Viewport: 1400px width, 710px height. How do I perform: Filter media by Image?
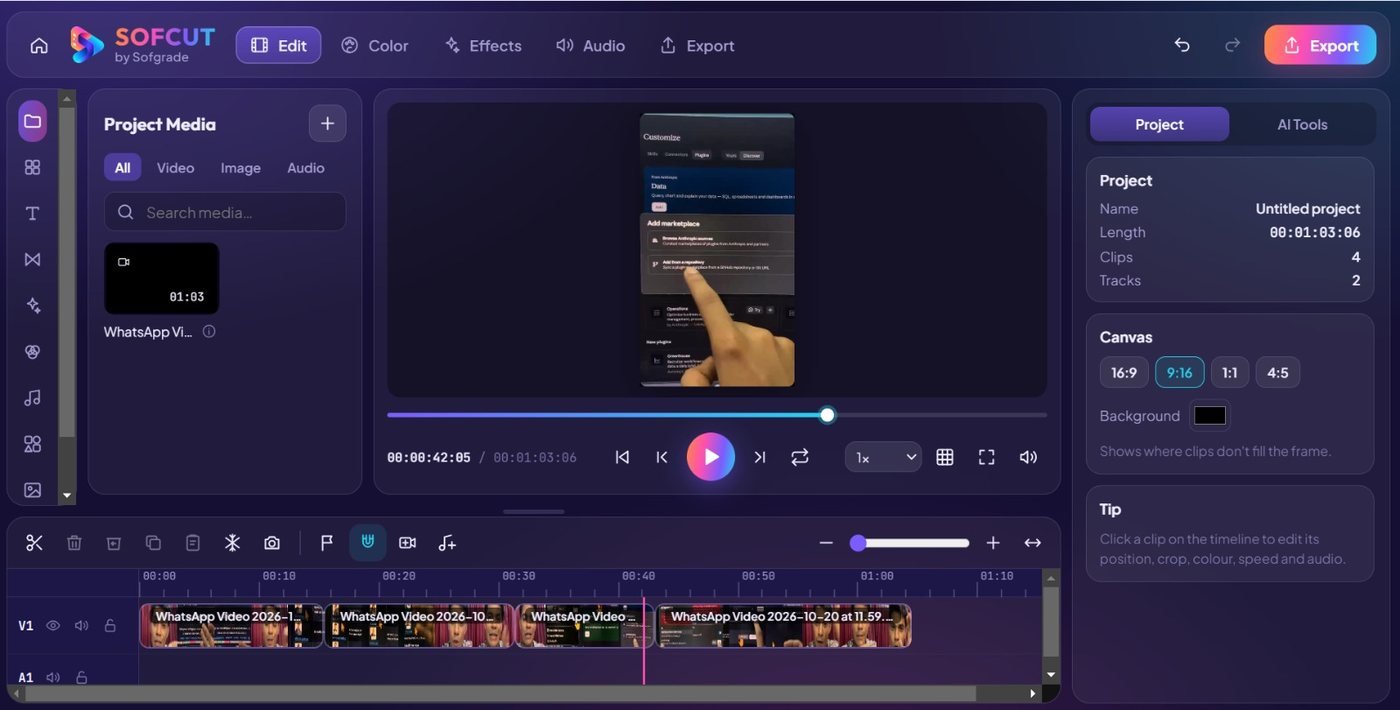tap(240, 167)
